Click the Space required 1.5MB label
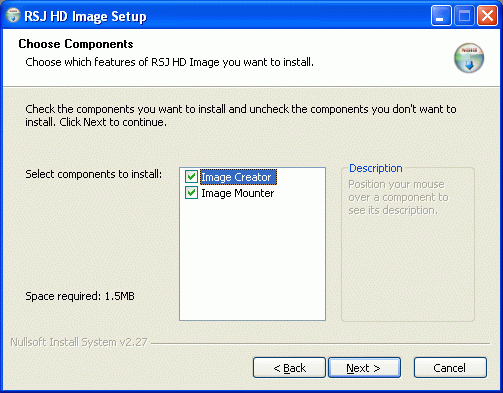This screenshot has width=503, height=393. [80, 296]
